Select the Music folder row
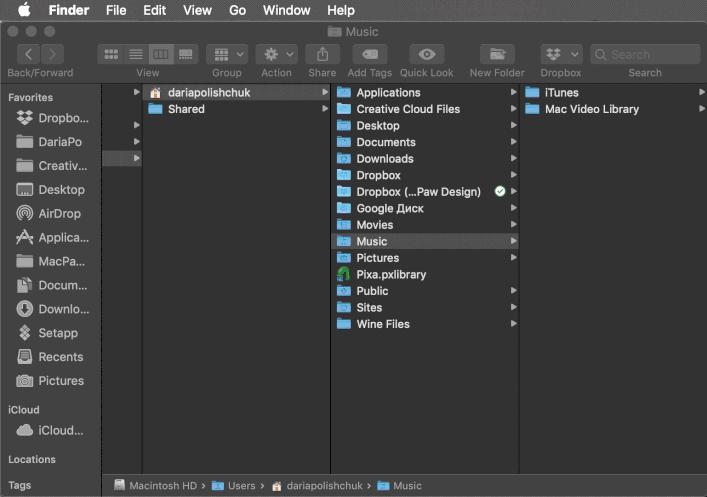Screen dimensions: 707x497 425,241
